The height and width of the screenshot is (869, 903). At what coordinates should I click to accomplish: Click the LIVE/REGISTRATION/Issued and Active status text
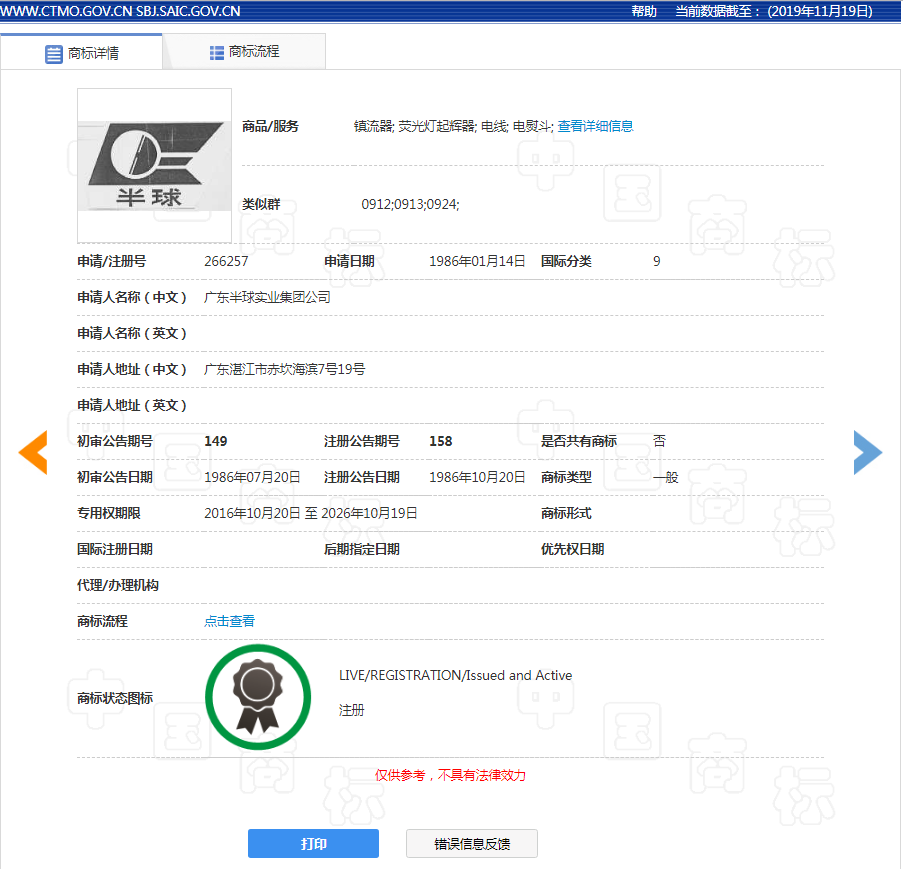pos(456,675)
